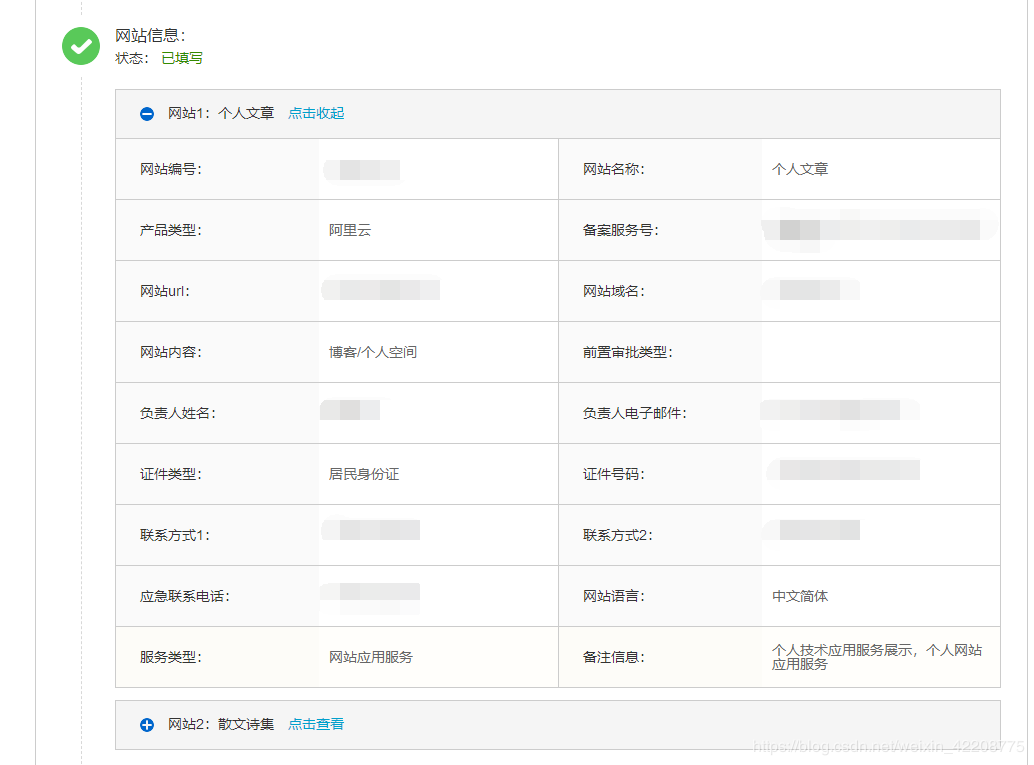Collapse 网站1 using the 点击收起 link
This screenshot has height=765, width=1034.
point(315,113)
